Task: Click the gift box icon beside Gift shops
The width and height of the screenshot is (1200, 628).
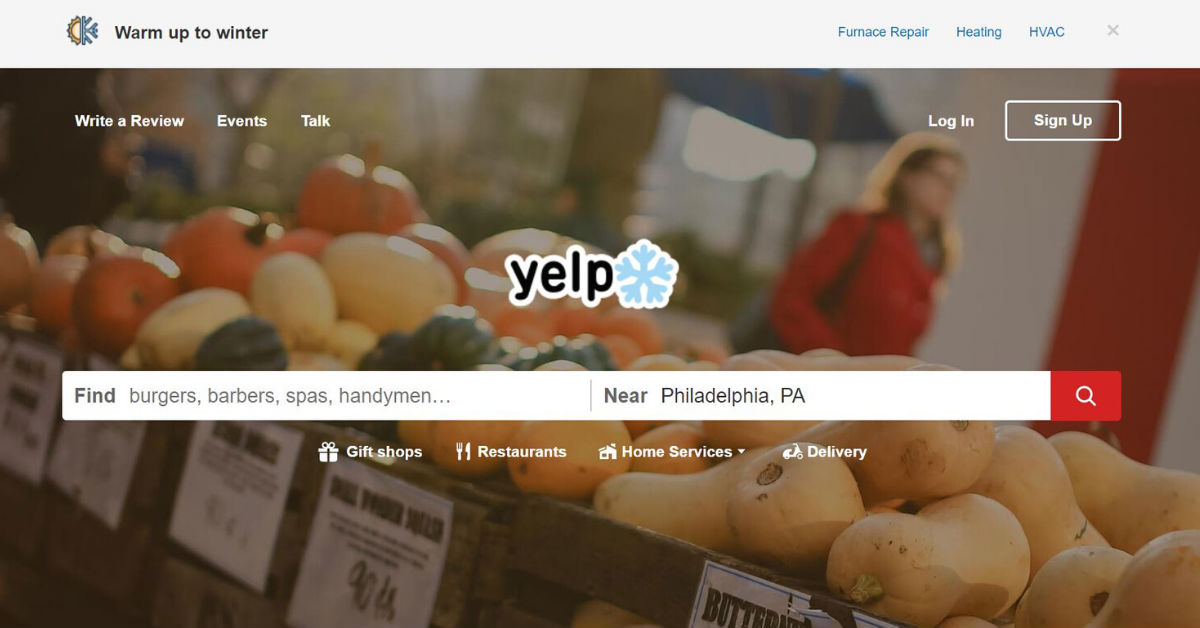Action: (x=328, y=452)
